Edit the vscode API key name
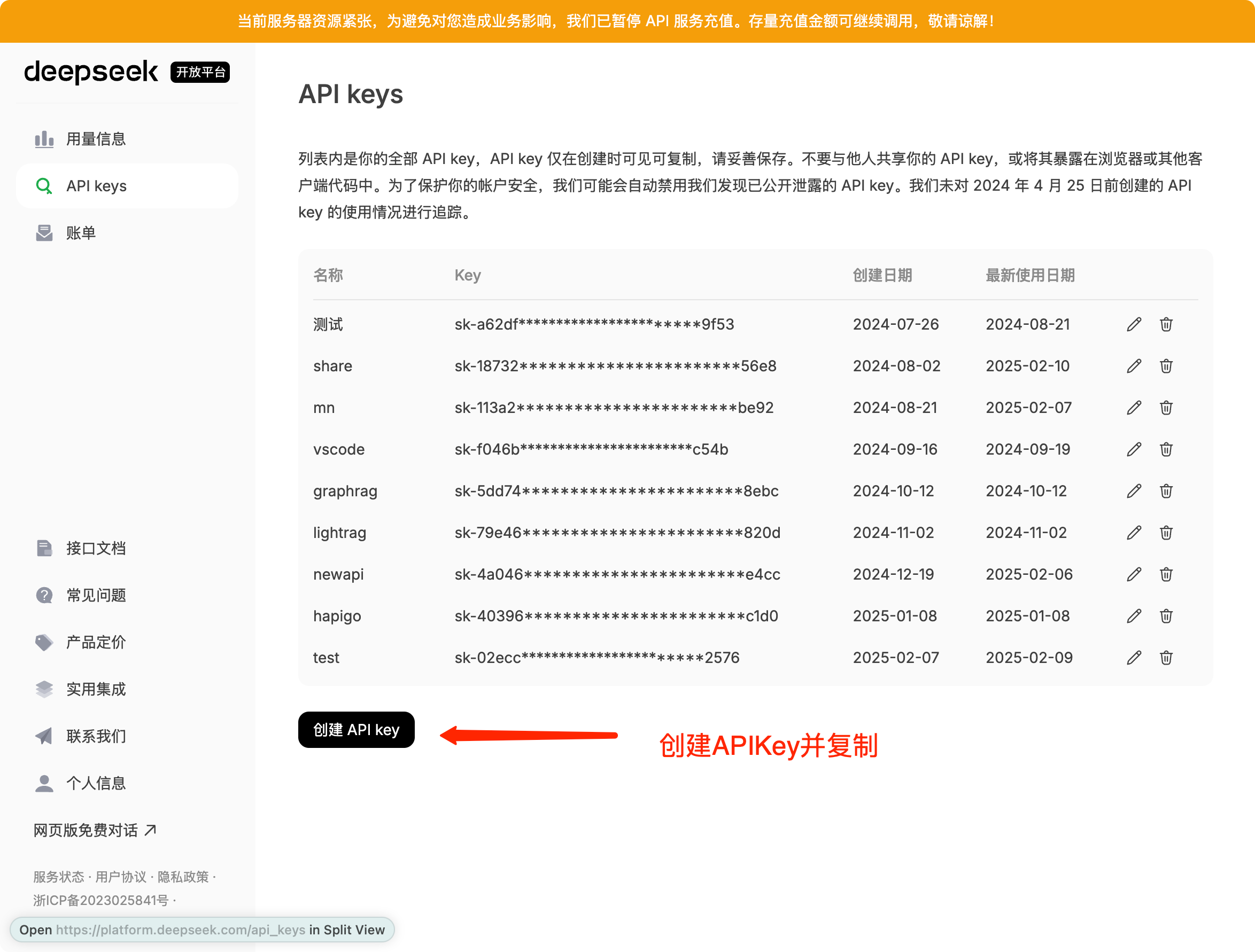The height and width of the screenshot is (952, 1255). [1134, 450]
